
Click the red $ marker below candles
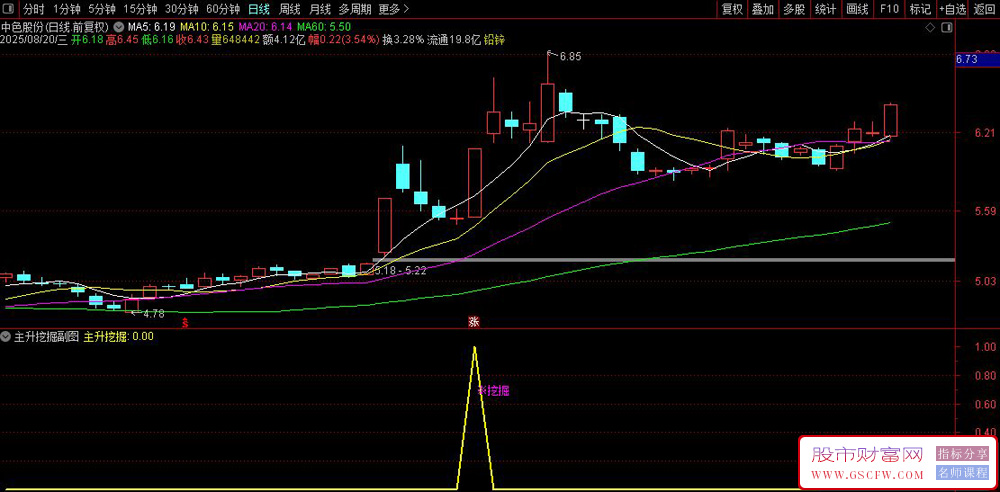(185, 322)
